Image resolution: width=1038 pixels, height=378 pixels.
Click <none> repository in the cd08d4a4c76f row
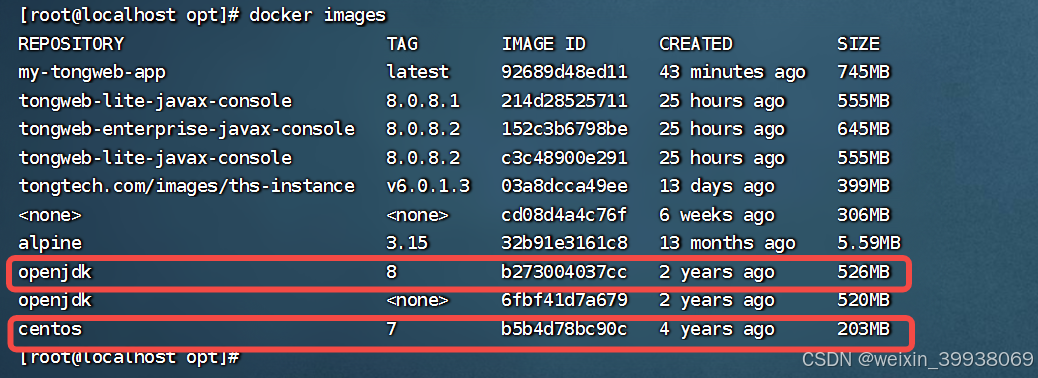50,215
